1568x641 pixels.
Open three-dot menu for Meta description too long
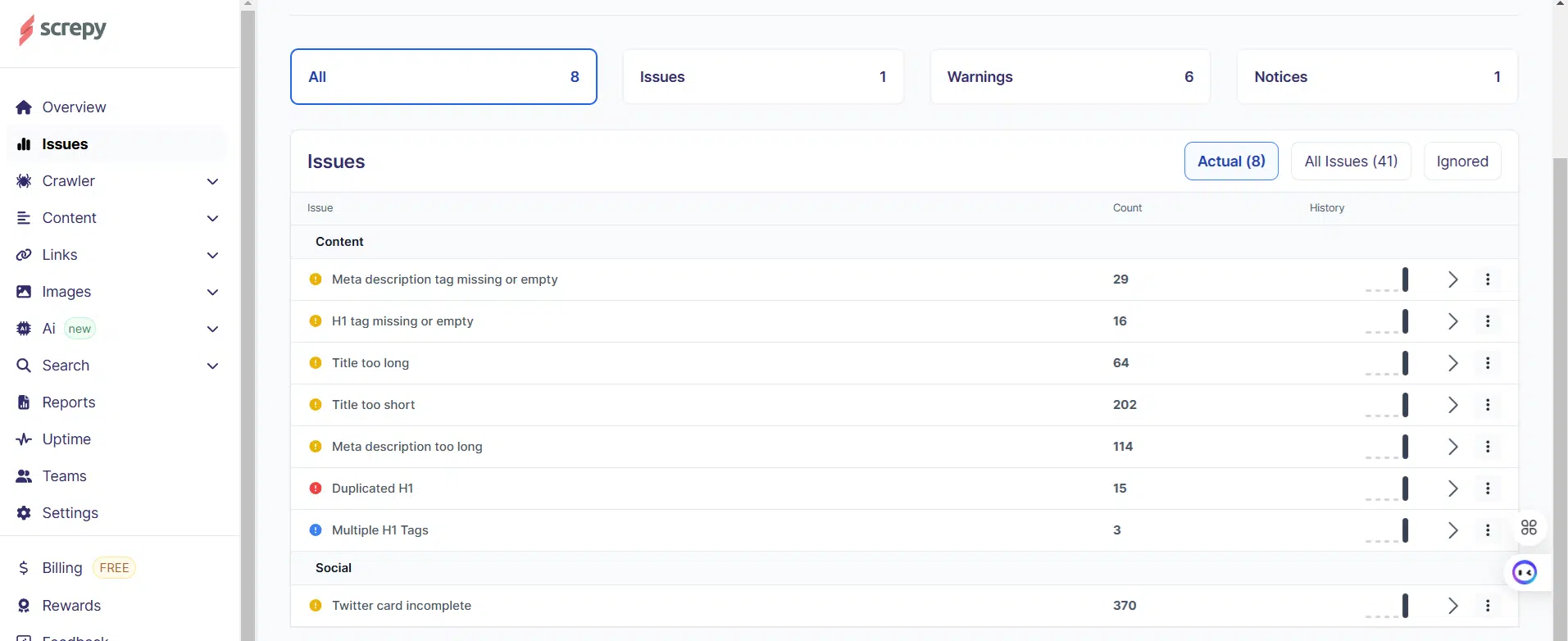[x=1488, y=447]
